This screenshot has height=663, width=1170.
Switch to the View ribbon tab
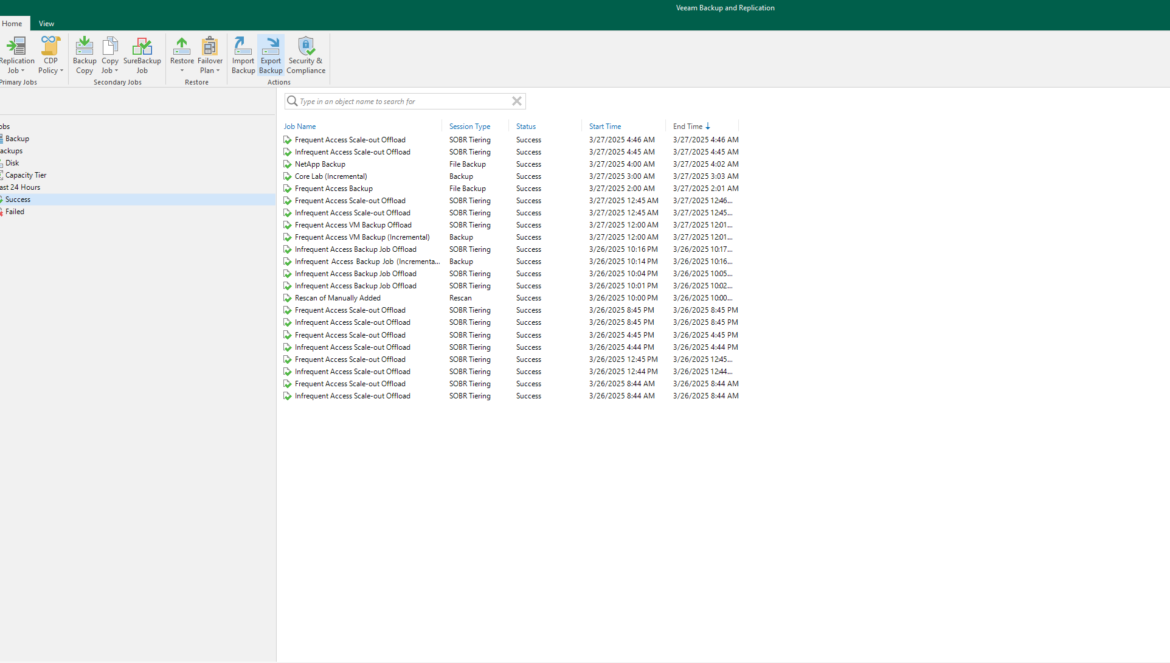(46, 23)
